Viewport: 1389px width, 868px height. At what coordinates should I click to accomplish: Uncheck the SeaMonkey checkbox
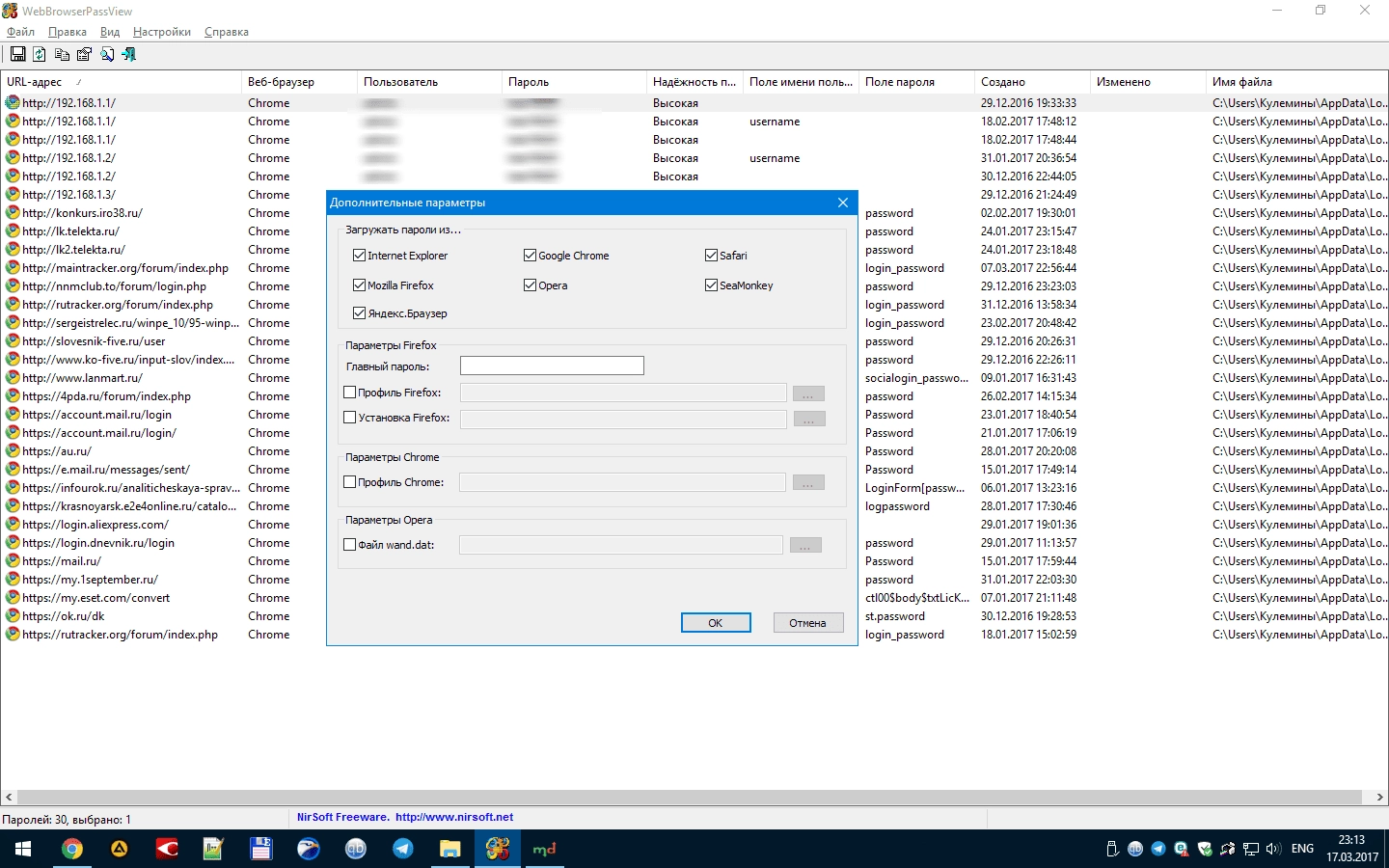coord(711,285)
